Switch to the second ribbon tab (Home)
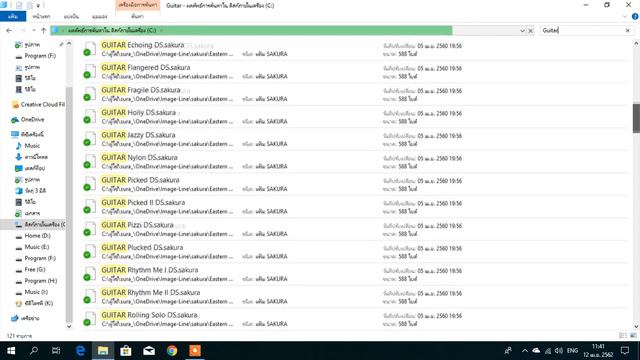 click(41, 16)
